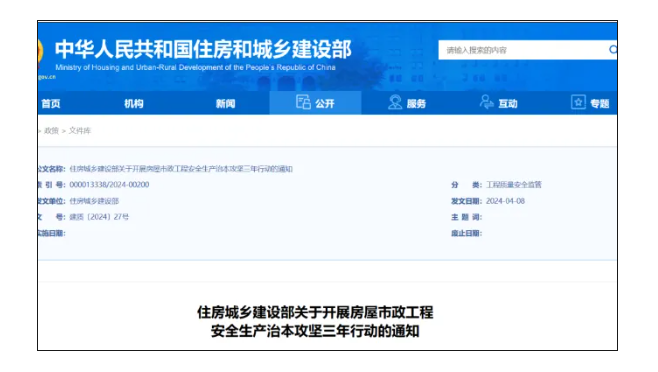Click the ministry title 中华人民共和国住房和城乡建设部
This screenshot has width=658, height=372.
203,50
